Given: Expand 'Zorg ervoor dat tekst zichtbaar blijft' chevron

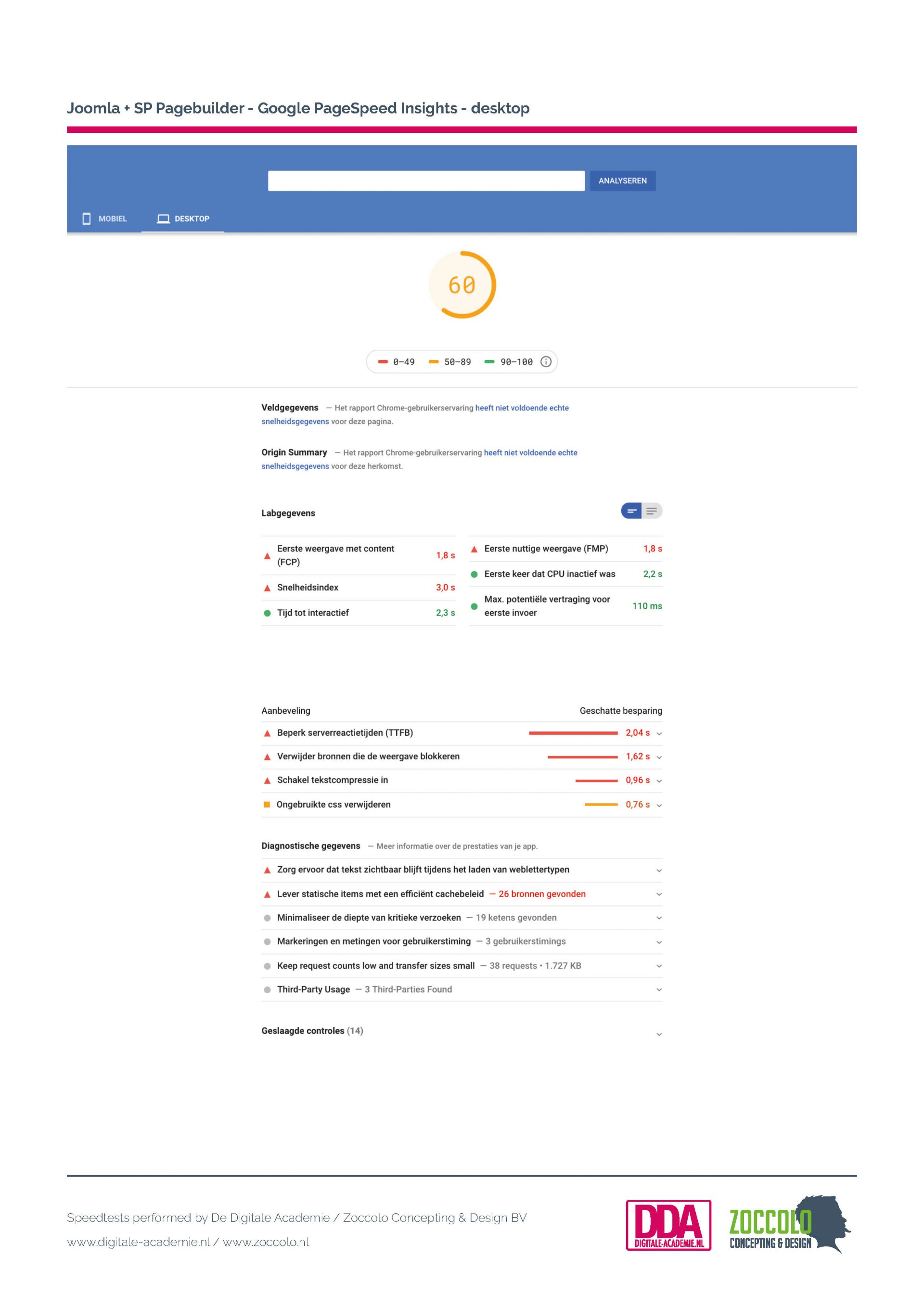Looking at the screenshot, I should point(659,871).
